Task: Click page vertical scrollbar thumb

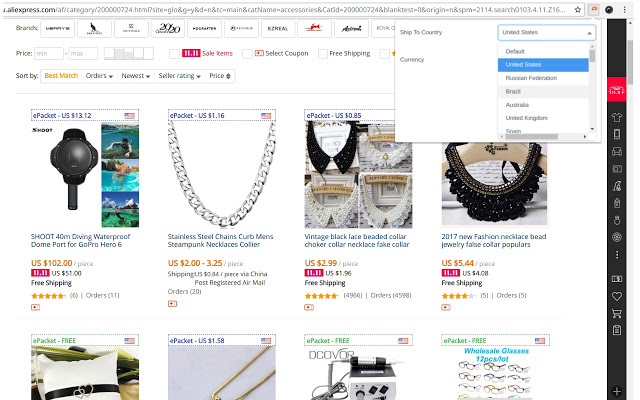Action: click(631, 62)
